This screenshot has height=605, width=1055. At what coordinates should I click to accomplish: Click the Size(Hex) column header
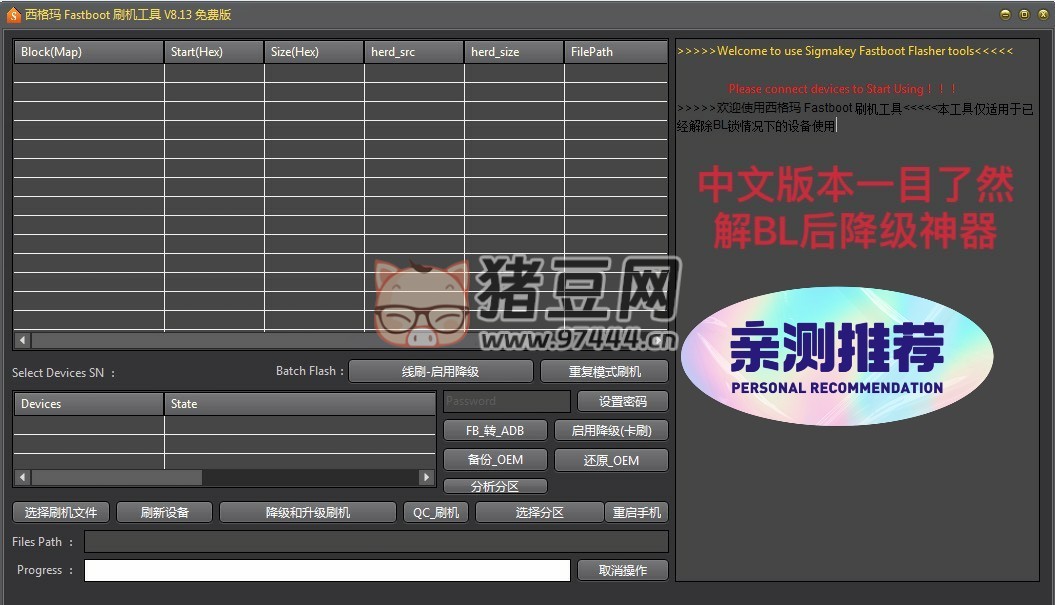[314, 52]
